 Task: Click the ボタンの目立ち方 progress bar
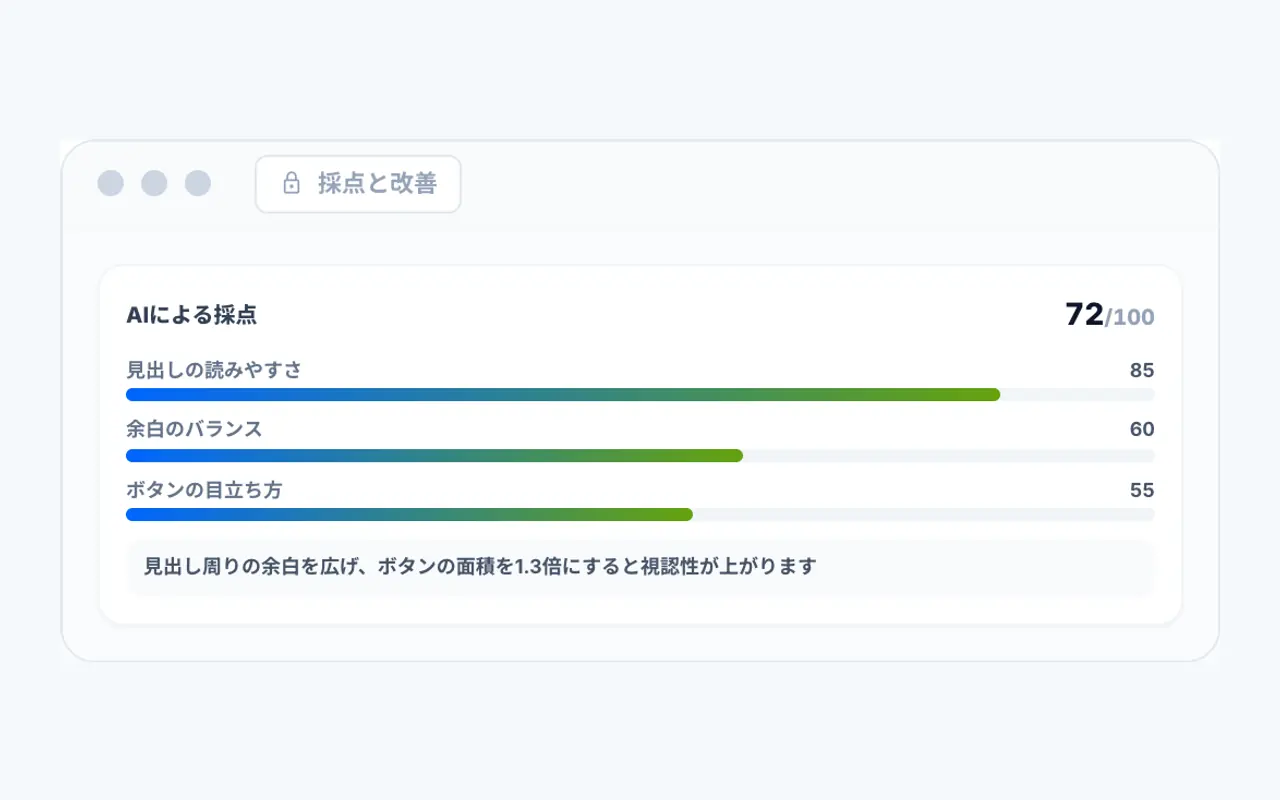click(x=640, y=514)
